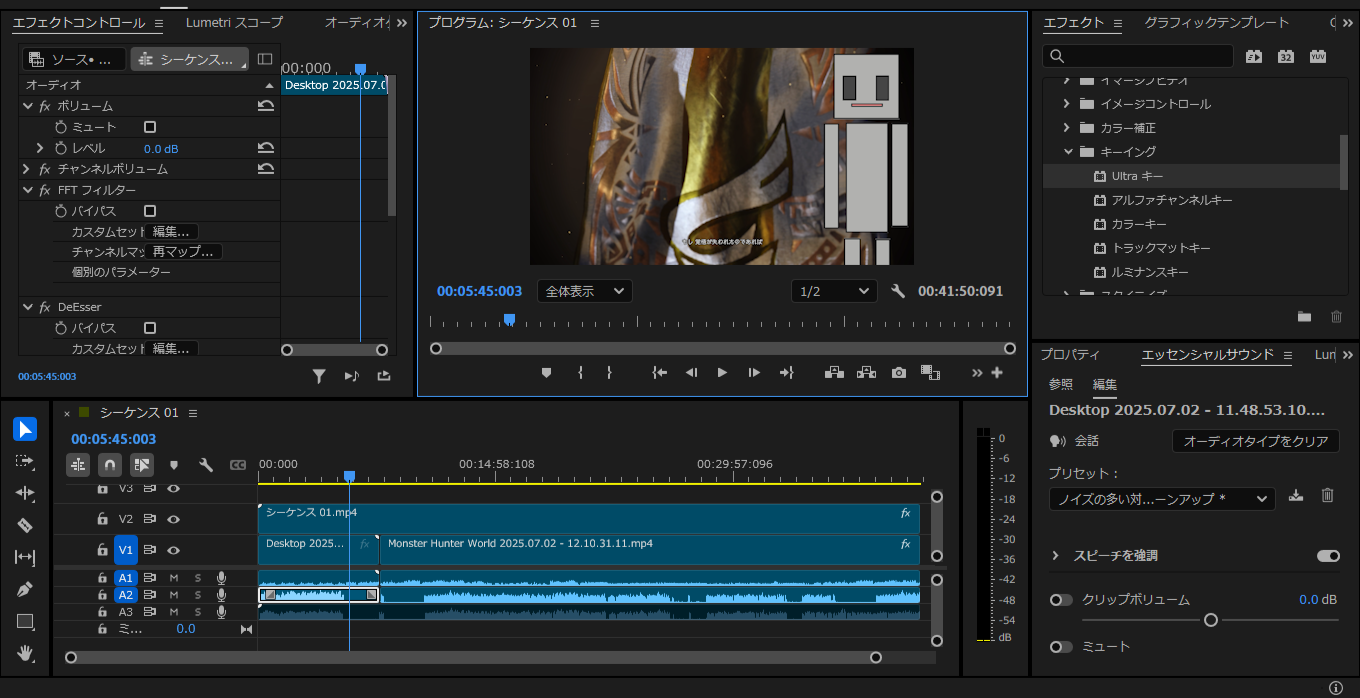Step back one frame
Screen dimensions: 1360x698
691,372
